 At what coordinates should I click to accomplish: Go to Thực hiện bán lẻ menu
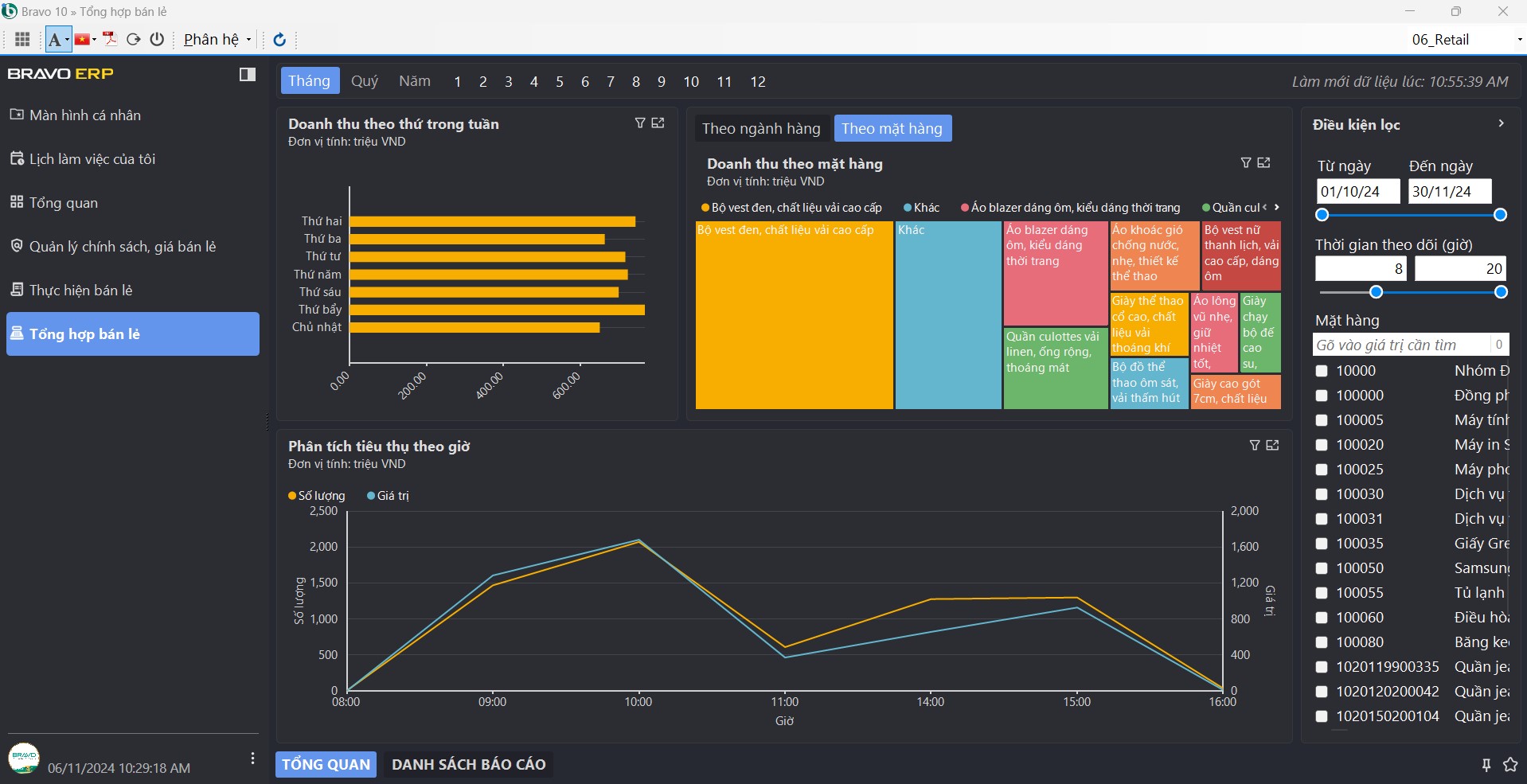[x=81, y=291]
